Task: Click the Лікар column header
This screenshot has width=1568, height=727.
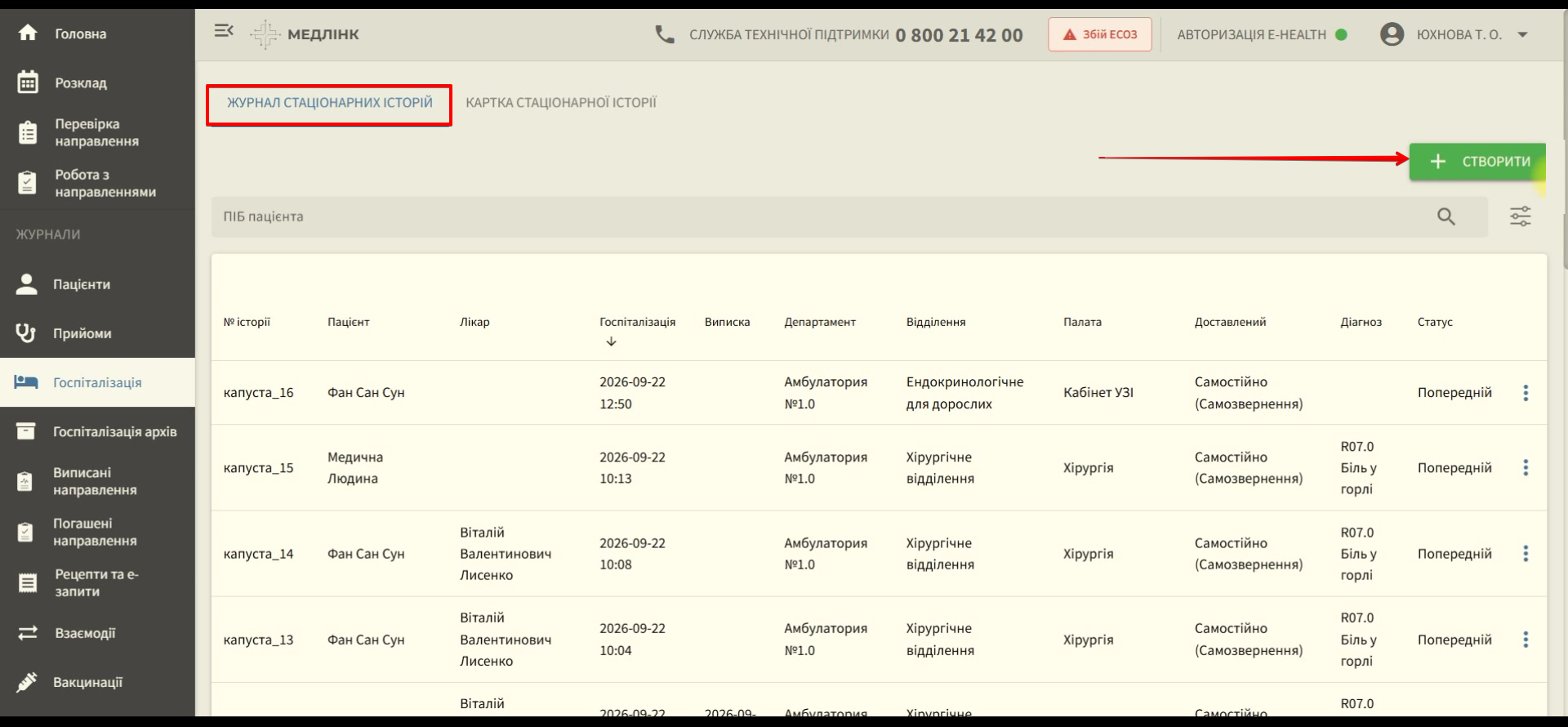Action: pos(474,322)
